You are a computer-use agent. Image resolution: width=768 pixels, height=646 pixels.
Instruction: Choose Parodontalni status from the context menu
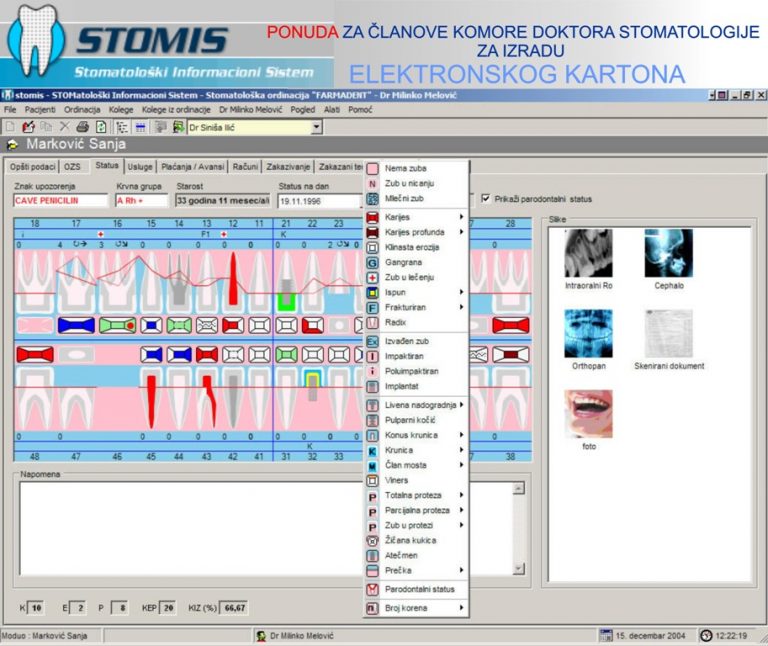click(x=419, y=589)
